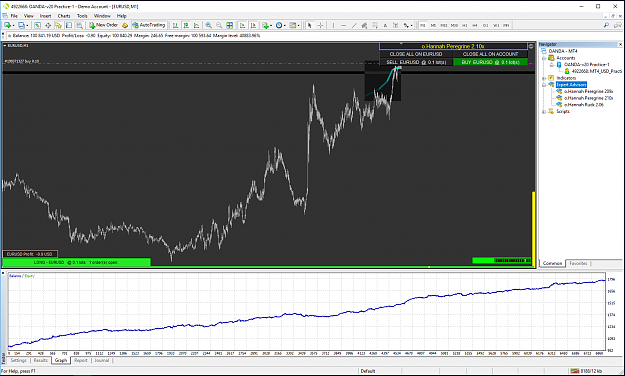625x376 pixels.
Task: Switch to the Navigator Favorites tab
Action: pyautogui.click(x=578, y=264)
